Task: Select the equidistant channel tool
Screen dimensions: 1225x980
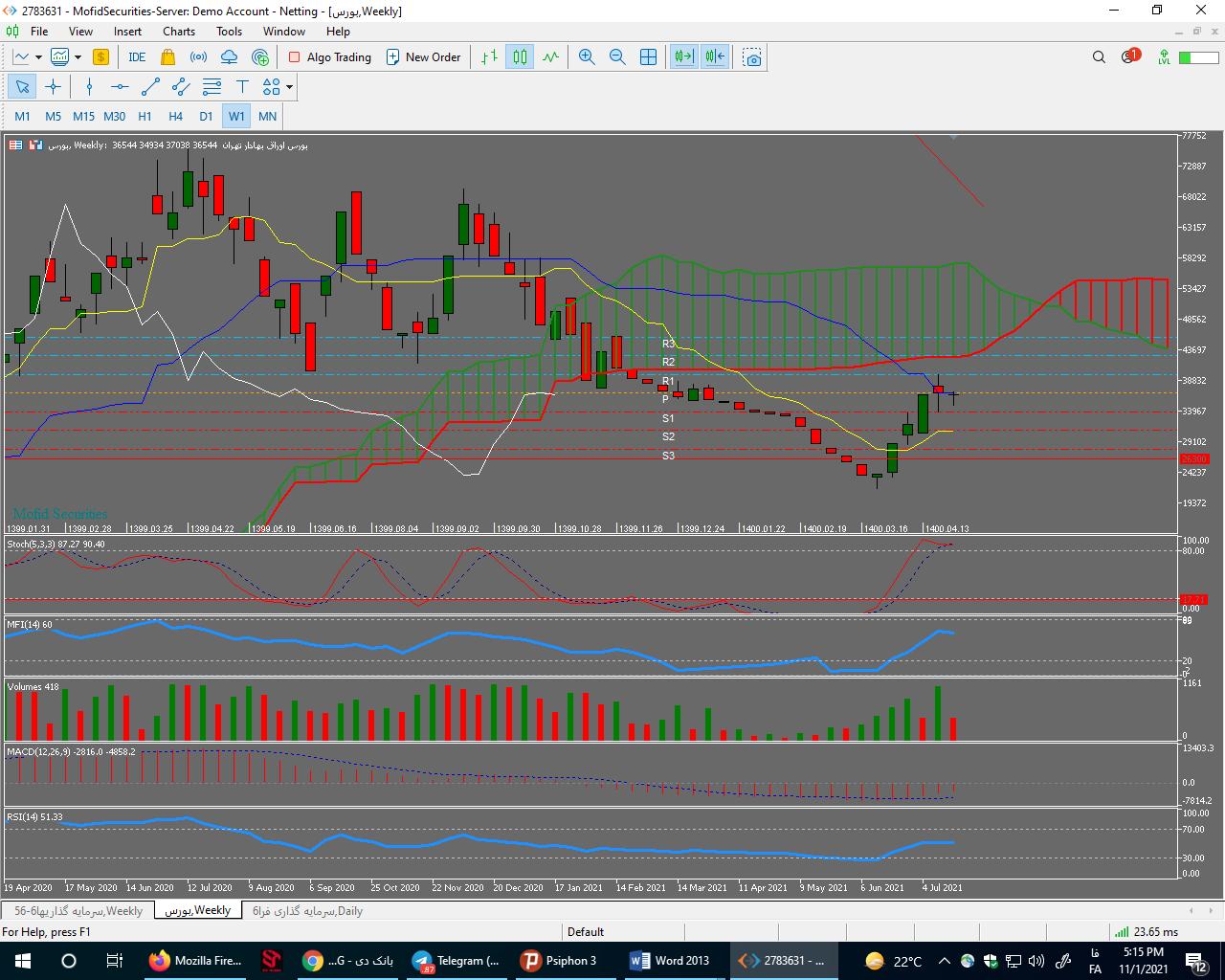Action: 181,87
